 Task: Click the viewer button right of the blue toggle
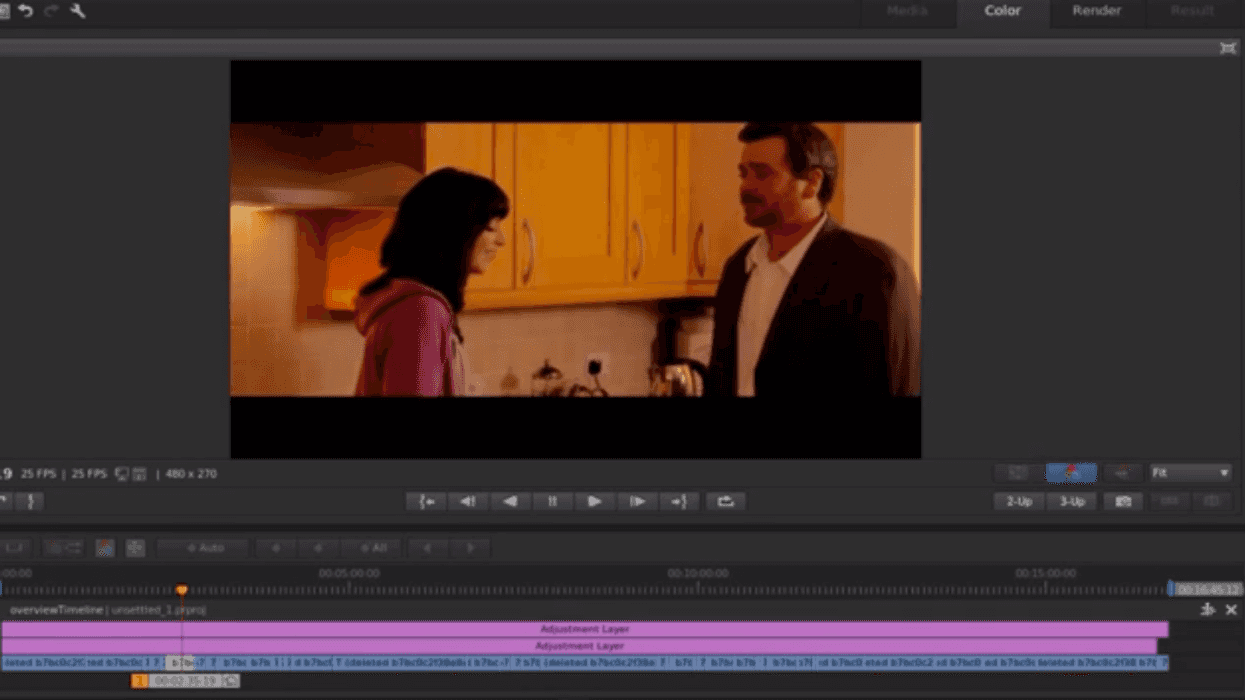coord(1121,473)
